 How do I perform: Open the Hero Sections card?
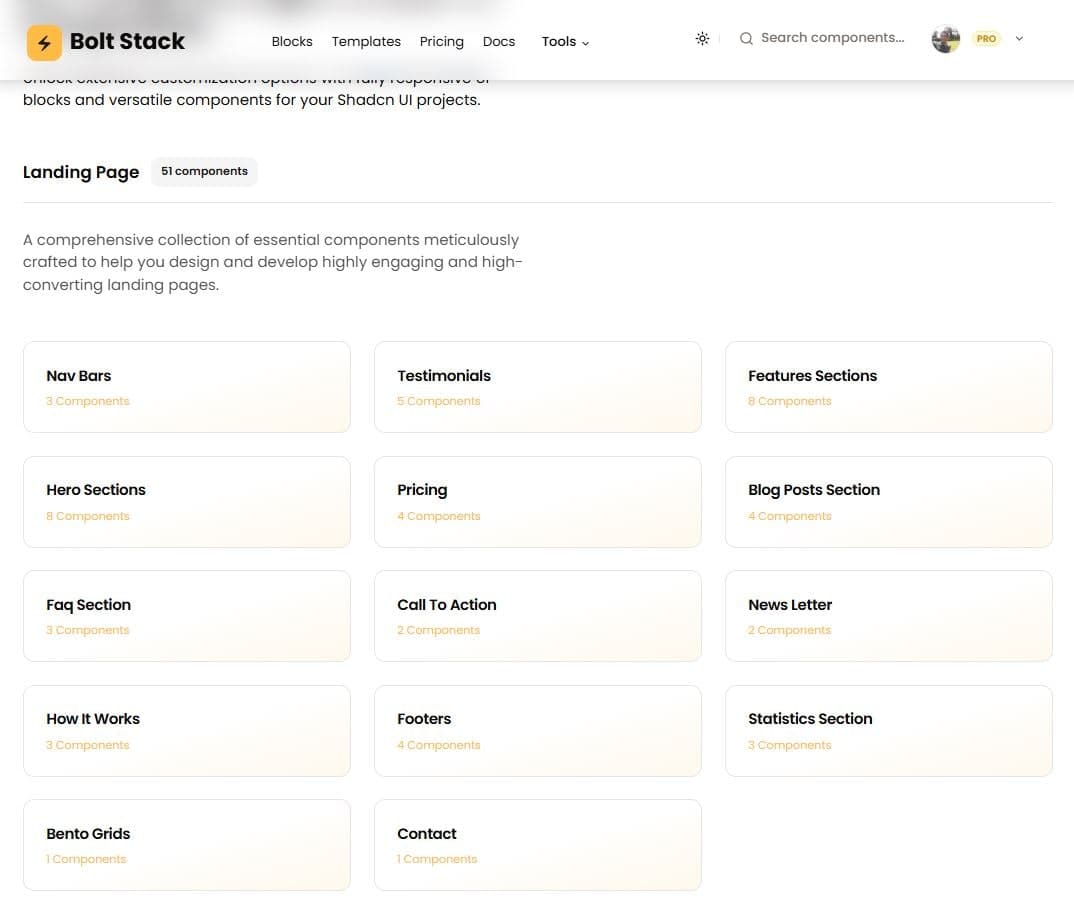[186, 501]
